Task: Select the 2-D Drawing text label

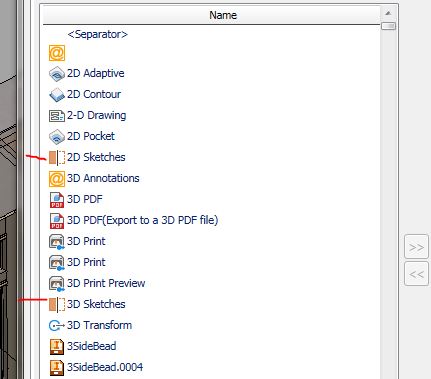Action: coord(96,115)
